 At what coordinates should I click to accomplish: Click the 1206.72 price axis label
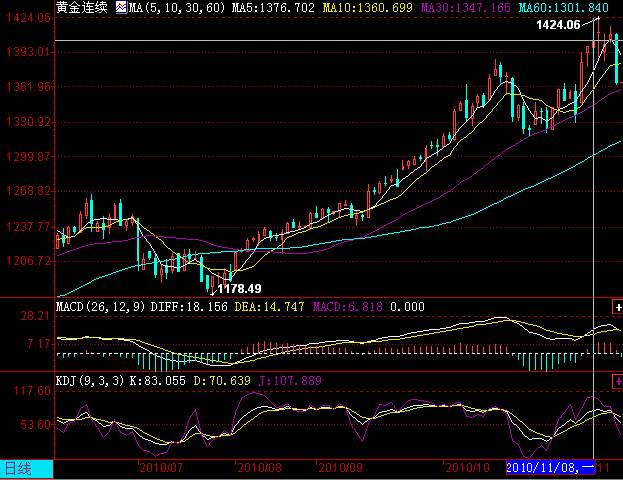[x=29, y=261]
